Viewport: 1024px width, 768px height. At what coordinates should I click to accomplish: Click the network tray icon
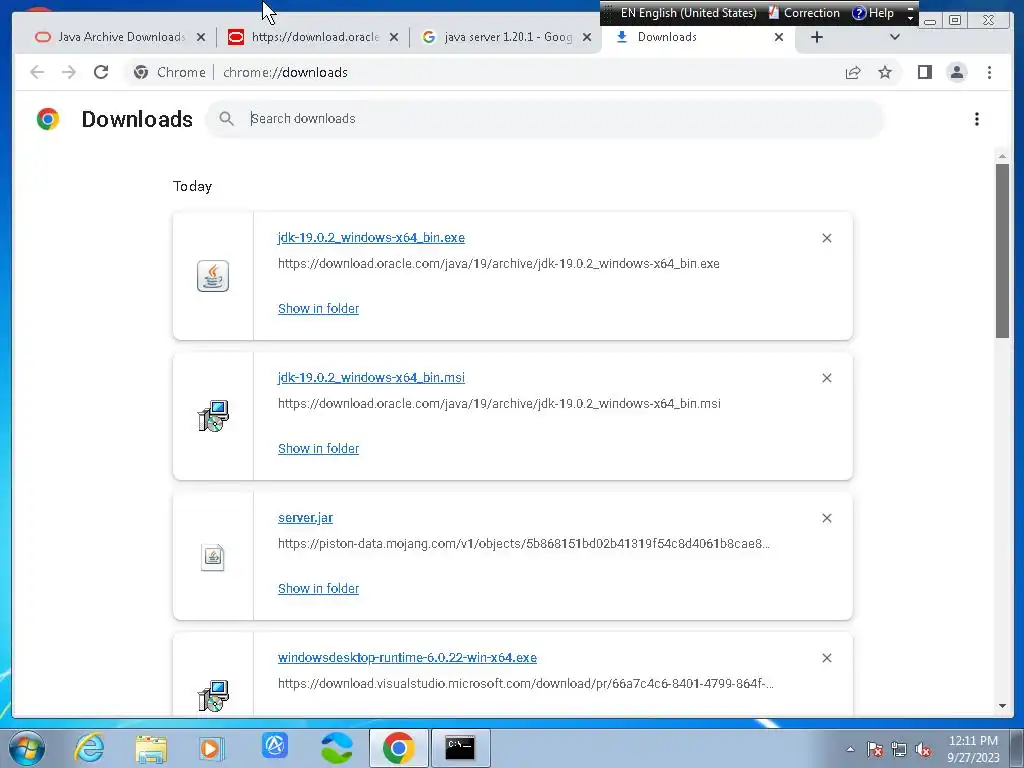[x=899, y=749]
